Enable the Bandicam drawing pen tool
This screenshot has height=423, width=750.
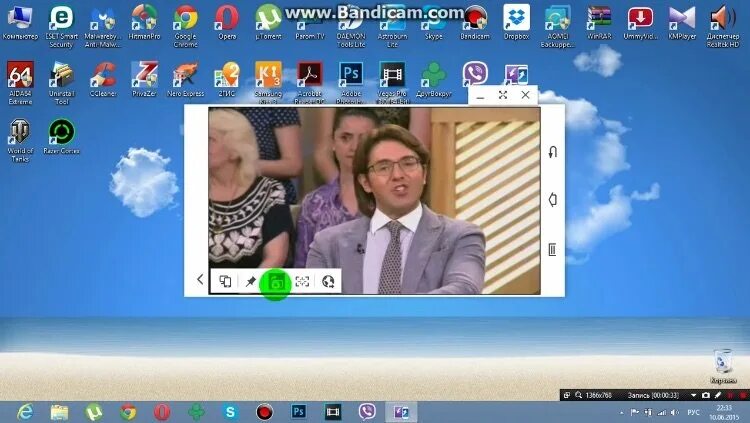tap(718, 395)
